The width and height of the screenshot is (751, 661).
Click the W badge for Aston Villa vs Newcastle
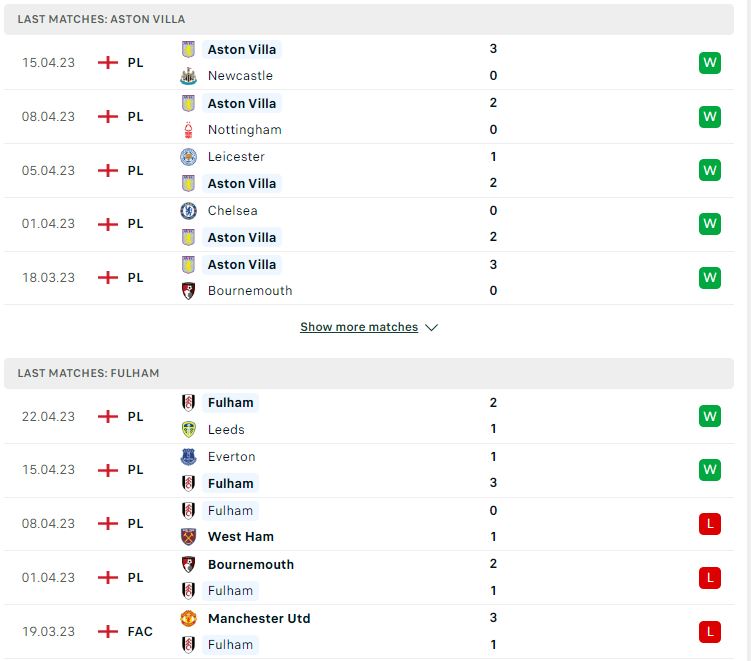(x=710, y=63)
